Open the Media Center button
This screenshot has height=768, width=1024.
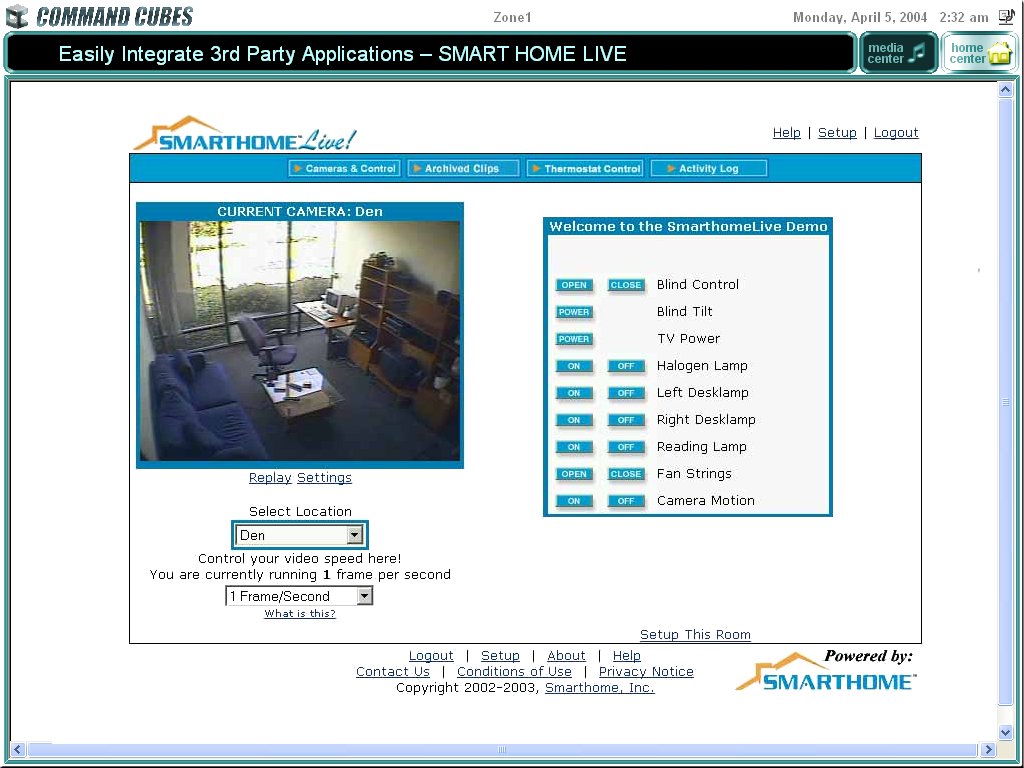tap(898, 53)
